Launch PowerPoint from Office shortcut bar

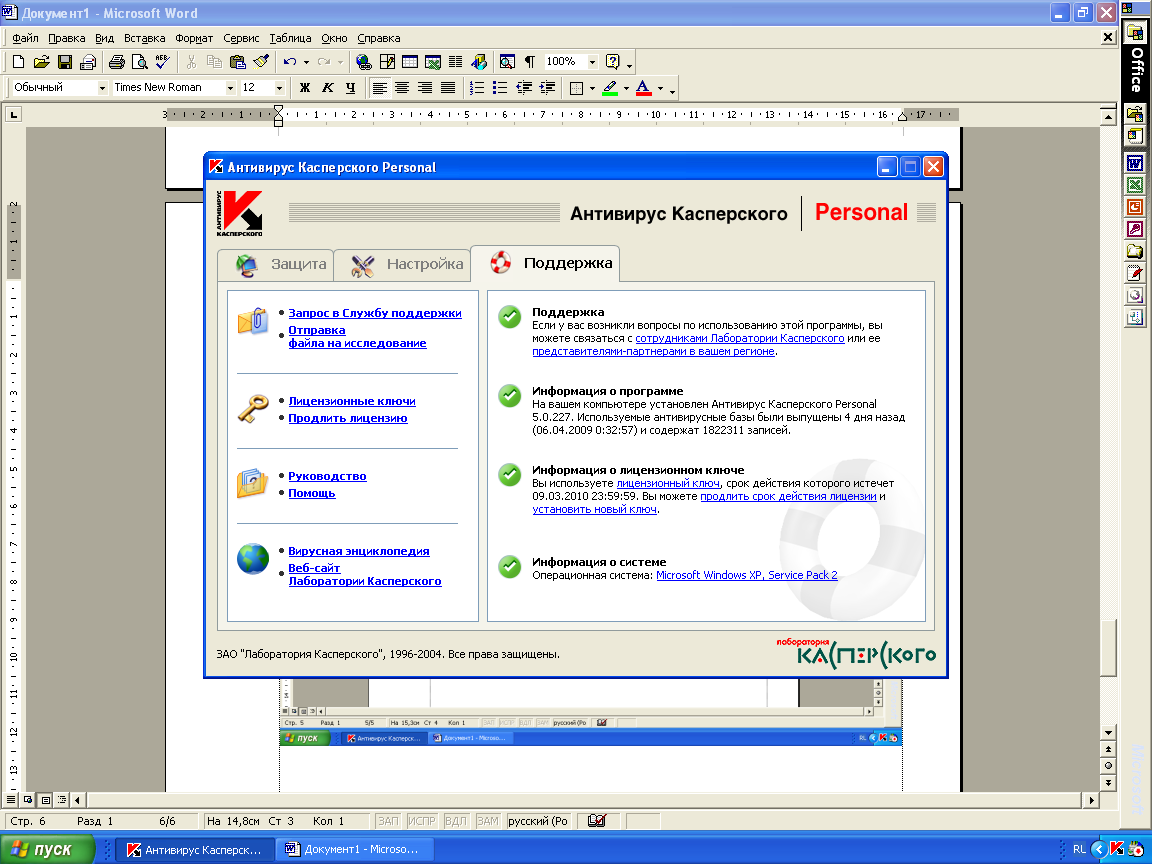point(1135,208)
